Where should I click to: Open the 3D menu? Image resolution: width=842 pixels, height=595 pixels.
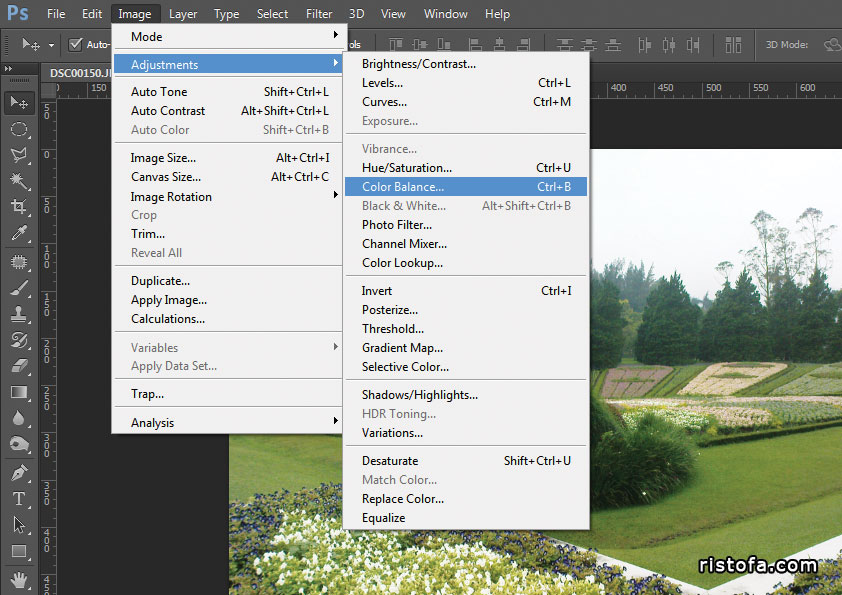pos(357,14)
